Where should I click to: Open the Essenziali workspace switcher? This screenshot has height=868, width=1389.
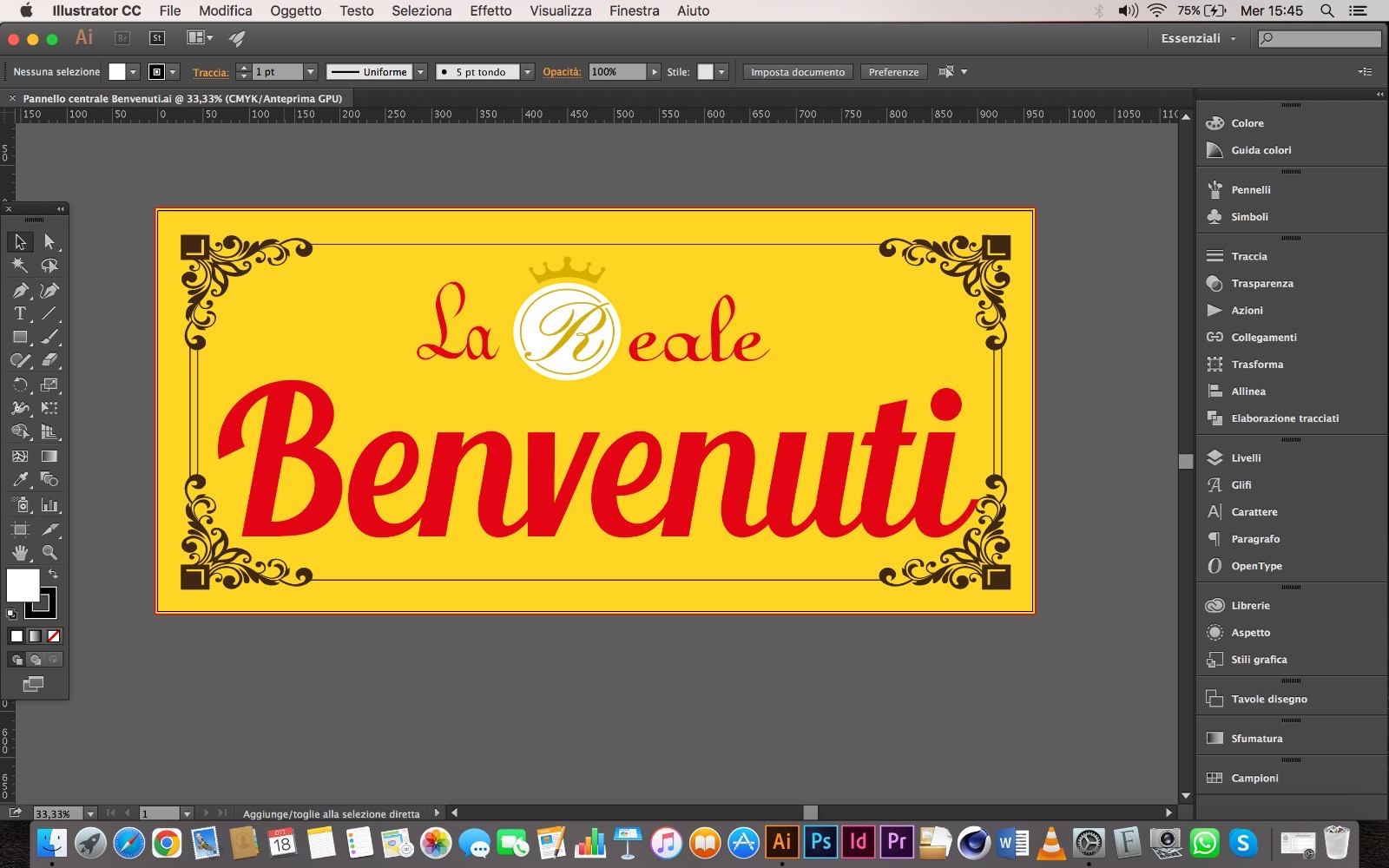pyautogui.click(x=1198, y=38)
